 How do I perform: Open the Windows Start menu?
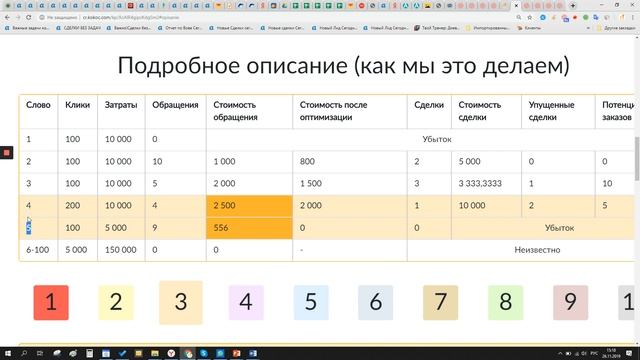pos(7,353)
